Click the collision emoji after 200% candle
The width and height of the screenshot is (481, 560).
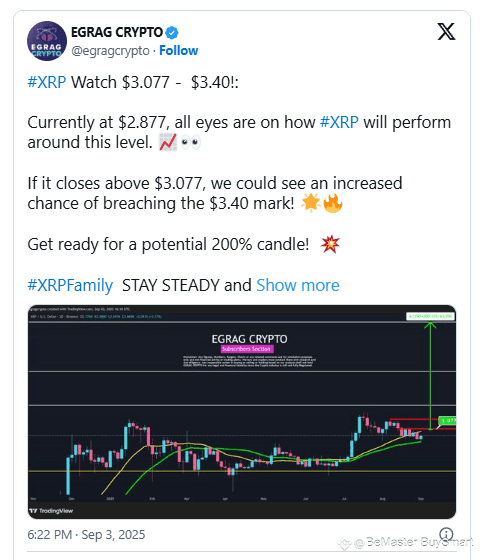click(330, 244)
